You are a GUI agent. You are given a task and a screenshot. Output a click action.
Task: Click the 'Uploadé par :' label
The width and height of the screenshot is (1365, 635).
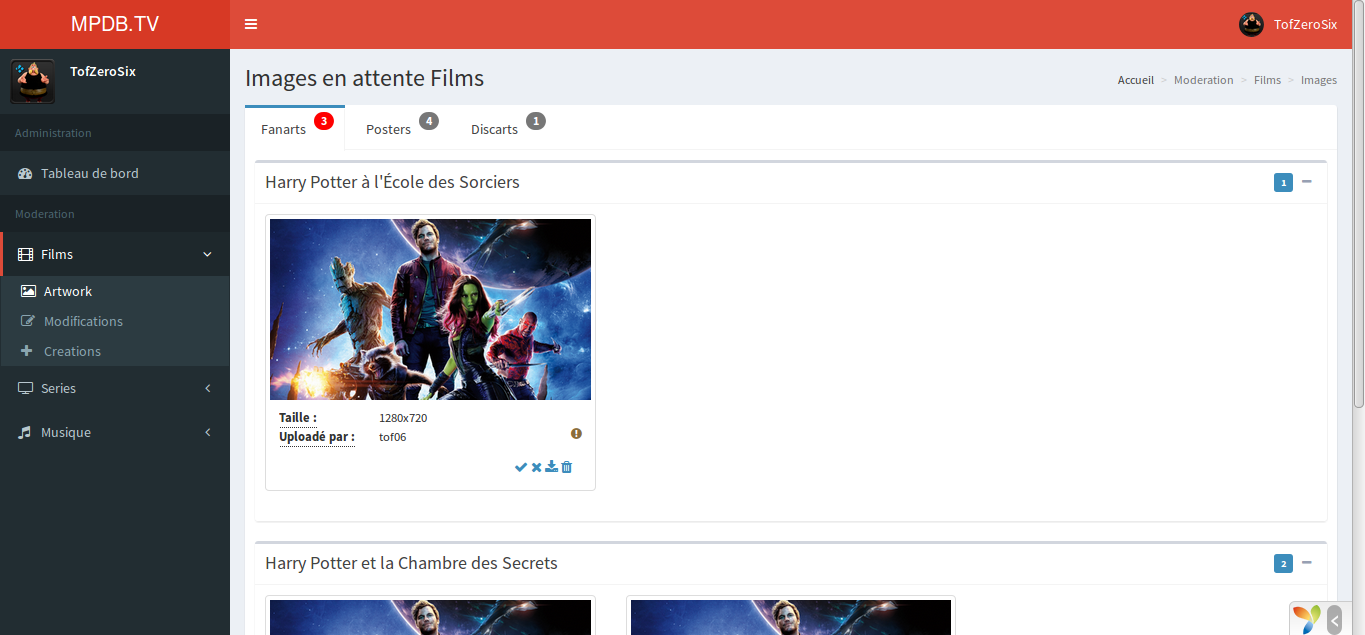317,437
